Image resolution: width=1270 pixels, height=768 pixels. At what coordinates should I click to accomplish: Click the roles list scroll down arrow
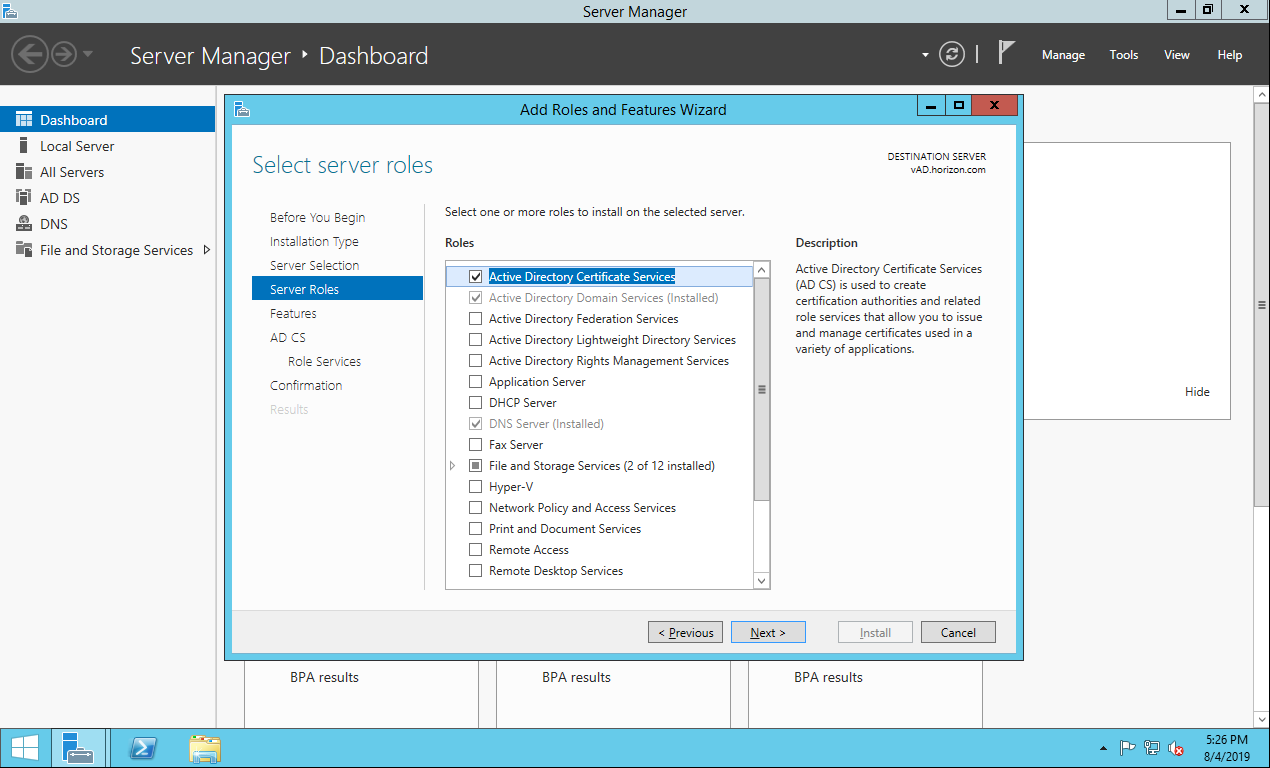click(x=761, y=580)
